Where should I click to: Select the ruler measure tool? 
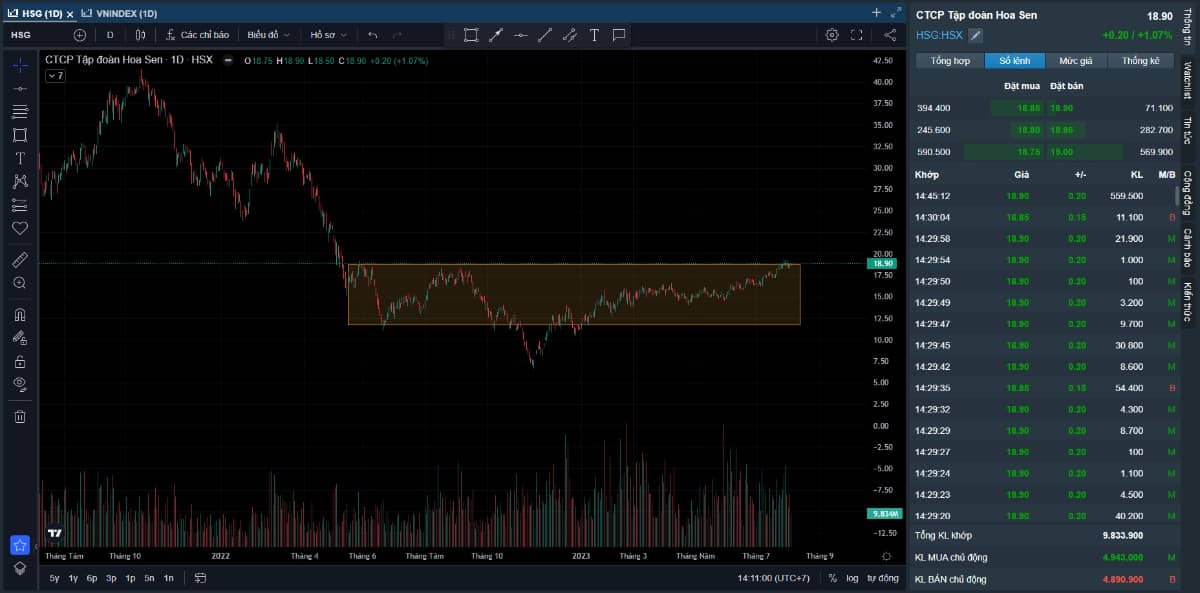tap(20, 260)
